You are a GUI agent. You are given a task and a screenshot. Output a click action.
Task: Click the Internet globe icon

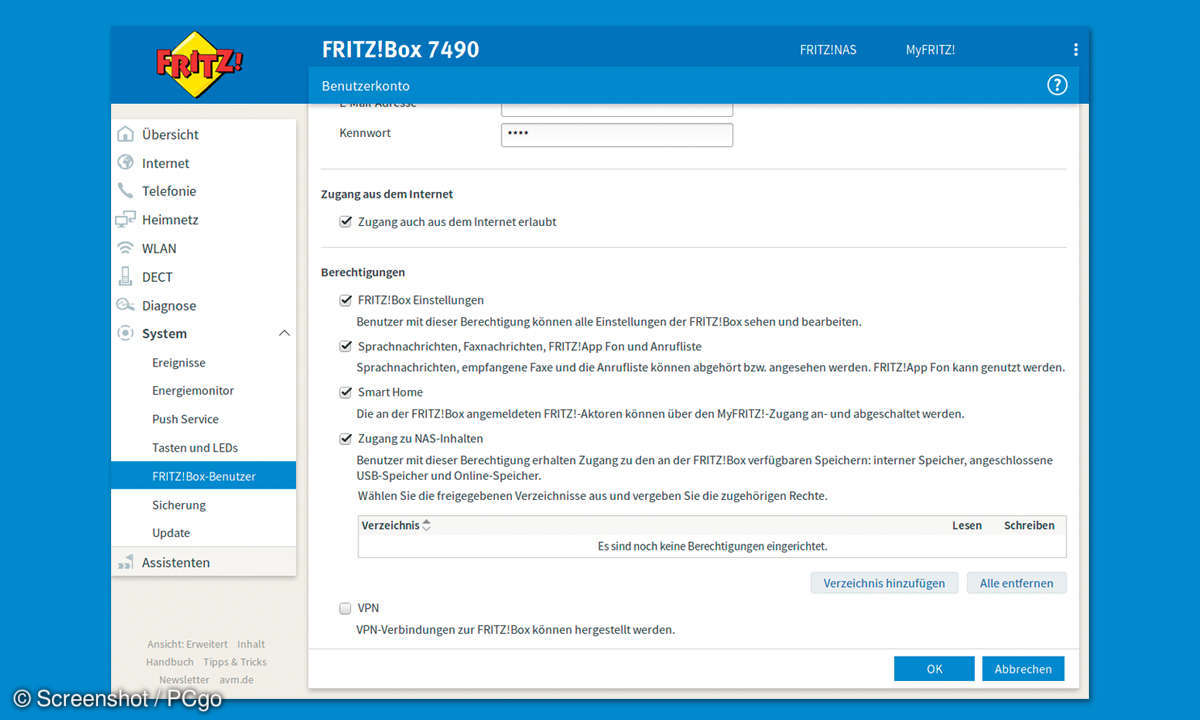[x=125, y=163]
